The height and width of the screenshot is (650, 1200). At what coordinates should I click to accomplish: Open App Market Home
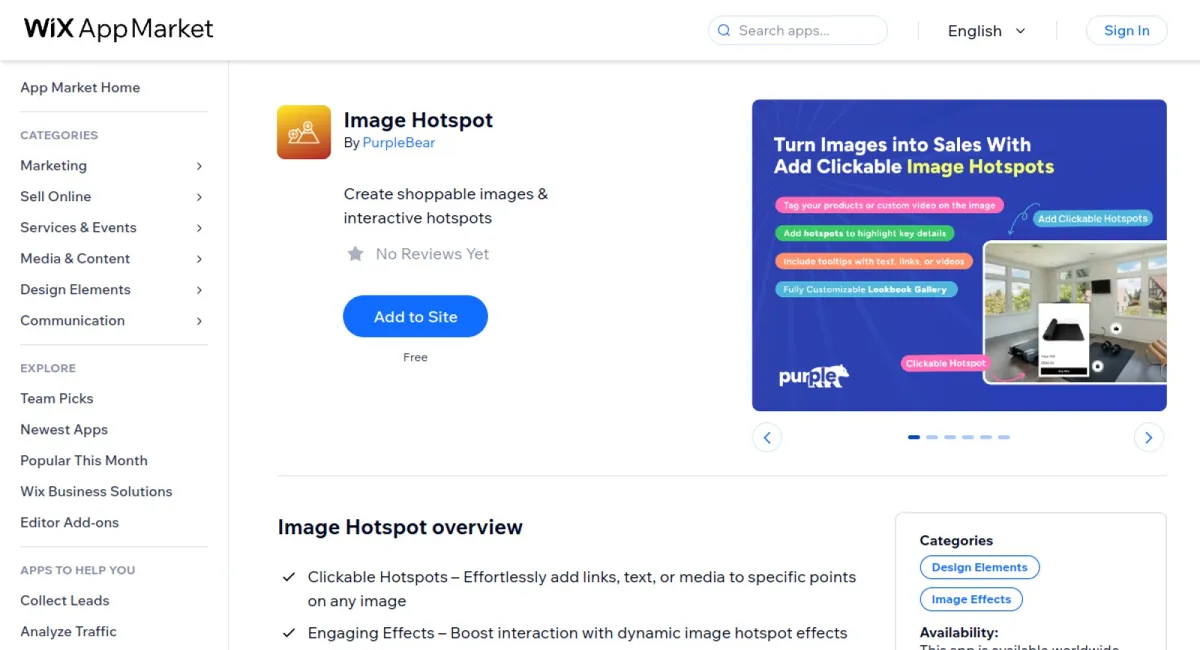pyautogui.click(x=80, y=87)
